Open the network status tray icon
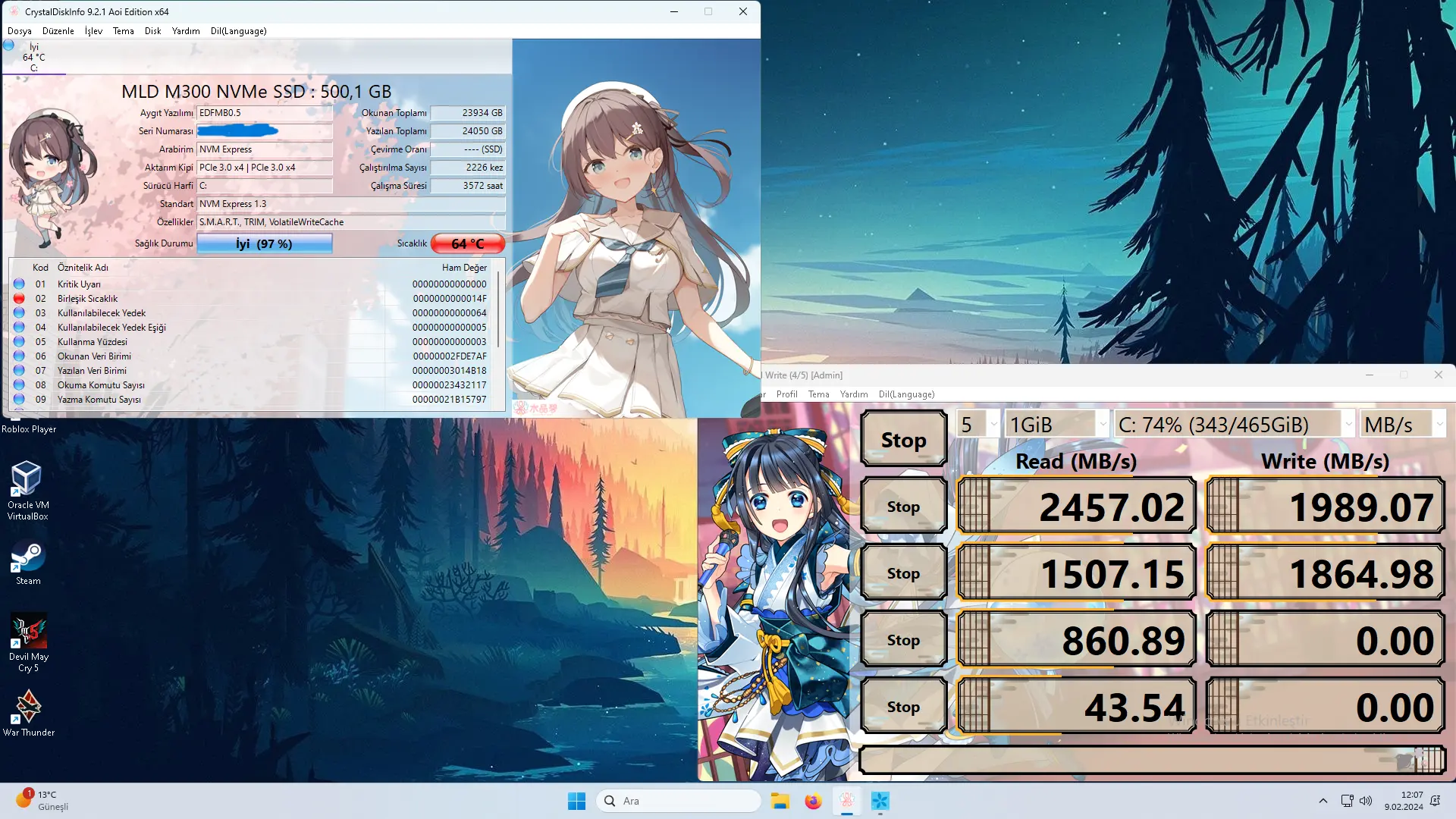 coord(1347,801)
